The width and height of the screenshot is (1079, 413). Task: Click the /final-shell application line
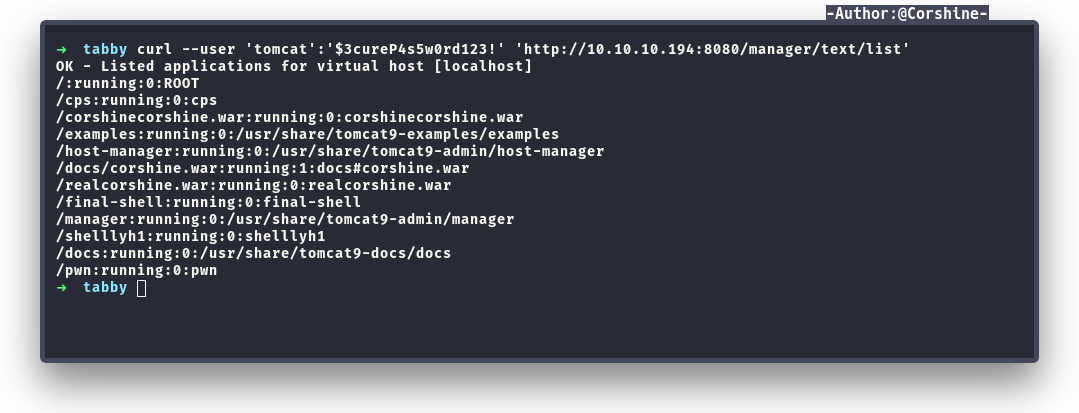click(x=208, y=202)
